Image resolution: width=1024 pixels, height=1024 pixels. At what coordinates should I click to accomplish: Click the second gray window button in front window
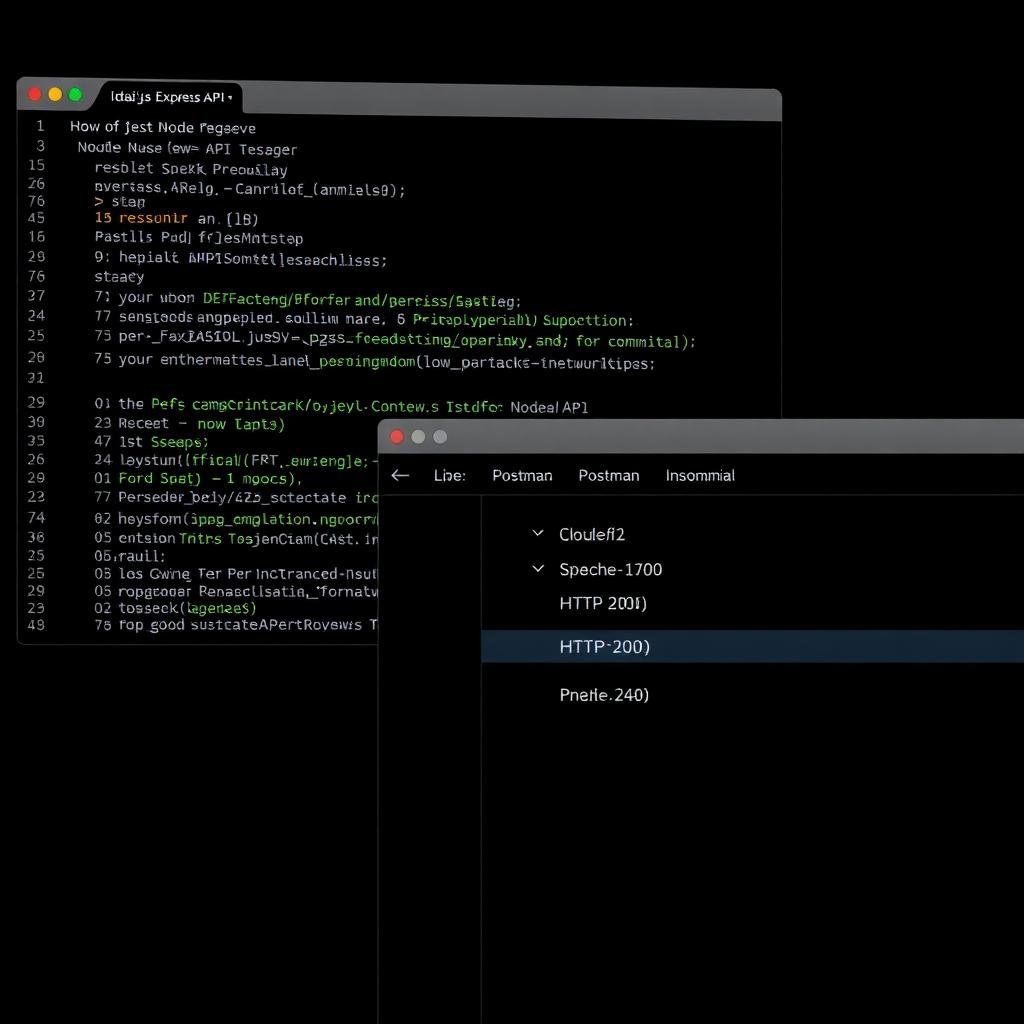click(440, 436)
